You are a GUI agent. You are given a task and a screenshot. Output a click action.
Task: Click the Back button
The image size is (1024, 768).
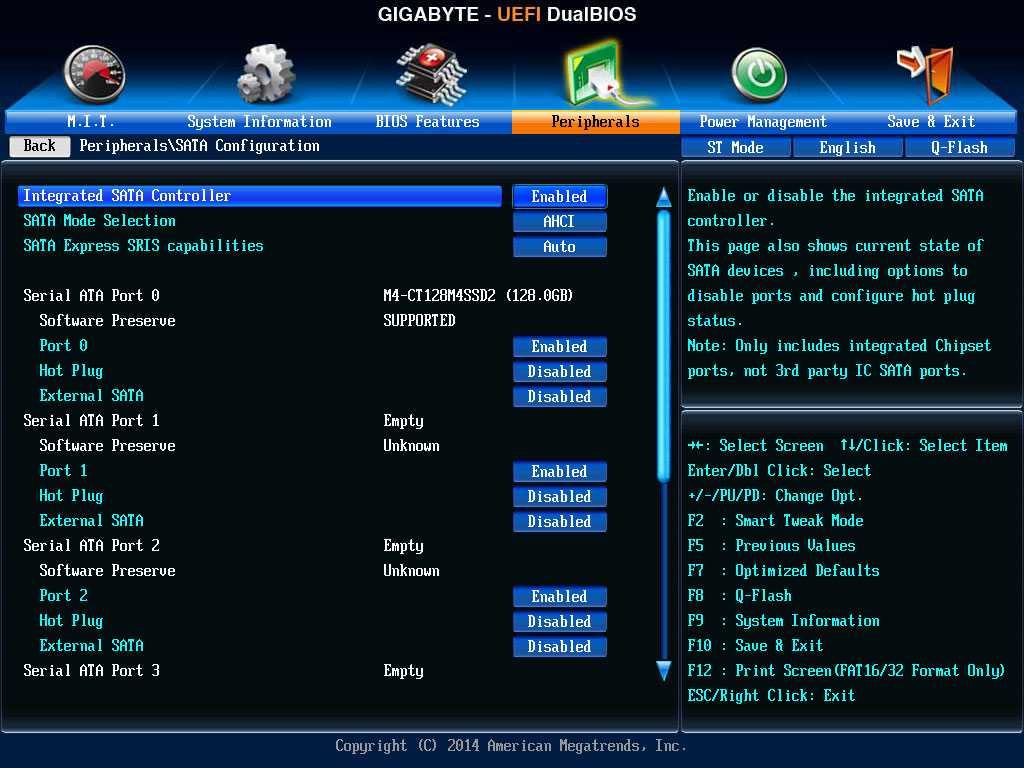click(40, 146)
